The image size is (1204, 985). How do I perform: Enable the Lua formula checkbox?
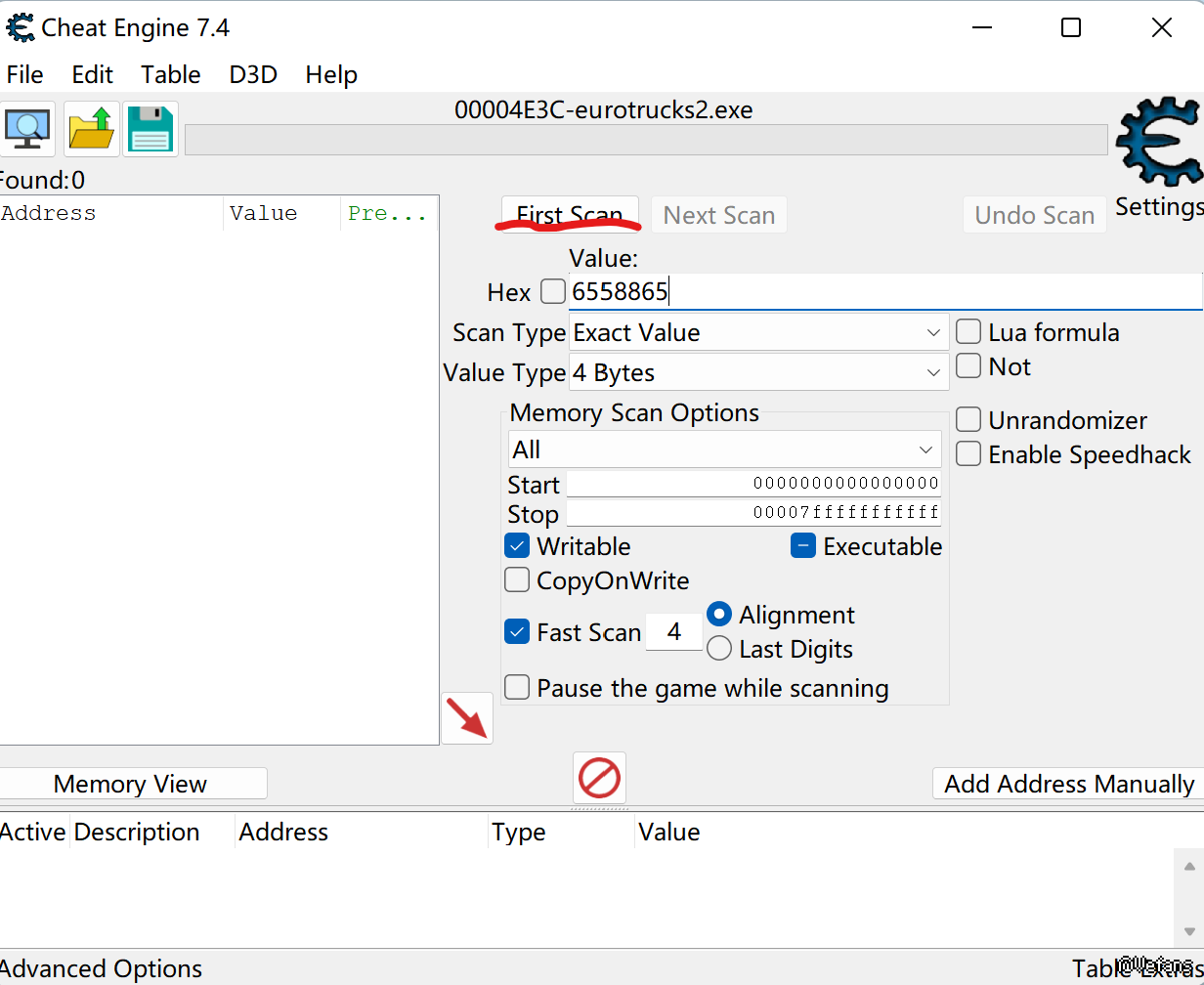point(968,332)
